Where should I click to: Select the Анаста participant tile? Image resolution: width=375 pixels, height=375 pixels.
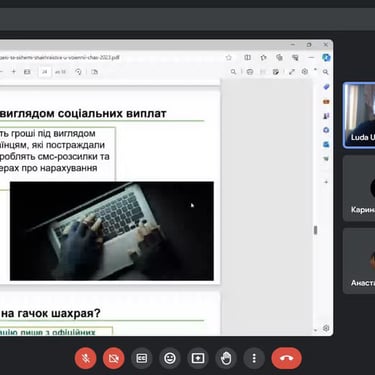[359, 261]
